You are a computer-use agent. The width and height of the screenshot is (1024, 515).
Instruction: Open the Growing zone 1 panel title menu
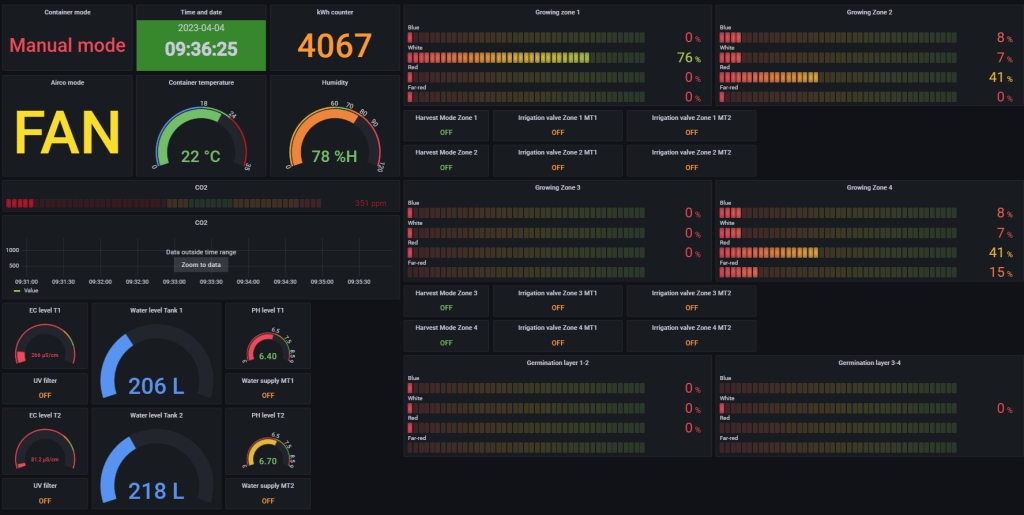coord(557,12)
